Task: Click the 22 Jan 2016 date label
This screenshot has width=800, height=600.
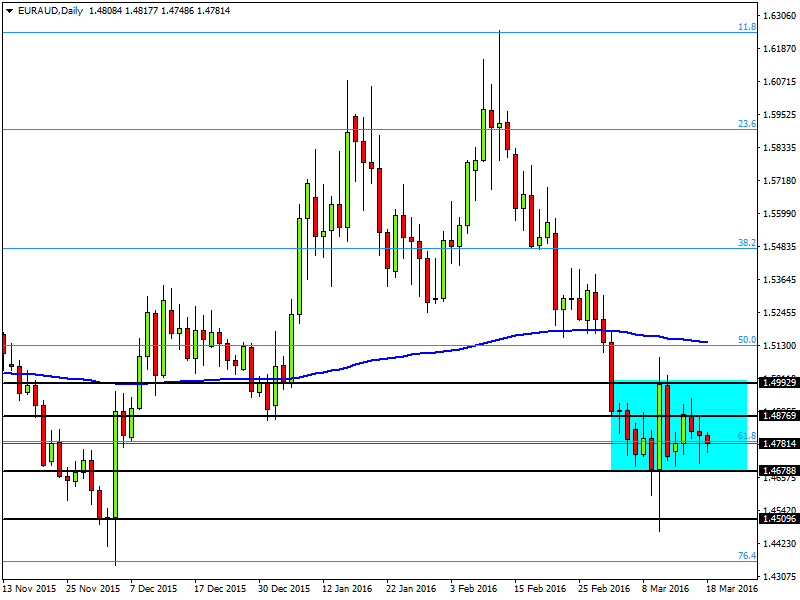Action: pyautogui.click(x=412, y=588)
